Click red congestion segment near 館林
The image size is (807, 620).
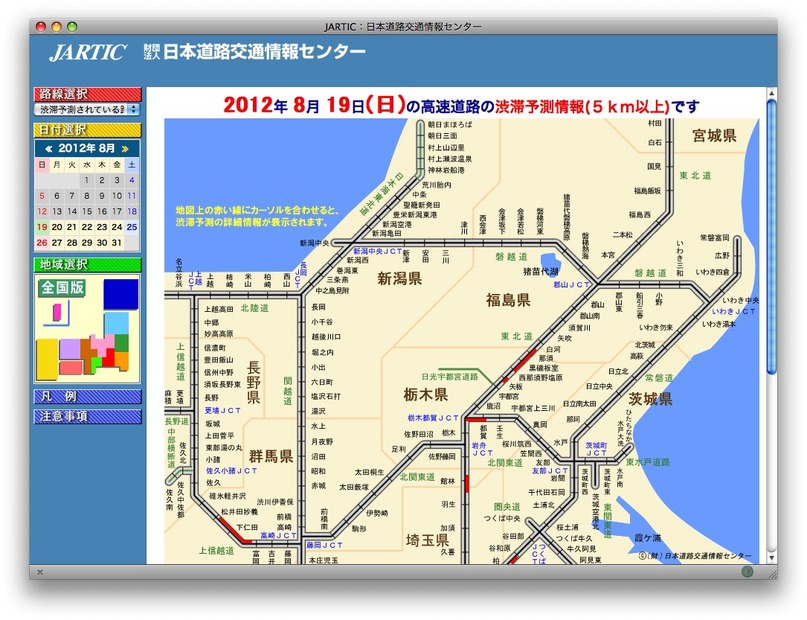467,484
